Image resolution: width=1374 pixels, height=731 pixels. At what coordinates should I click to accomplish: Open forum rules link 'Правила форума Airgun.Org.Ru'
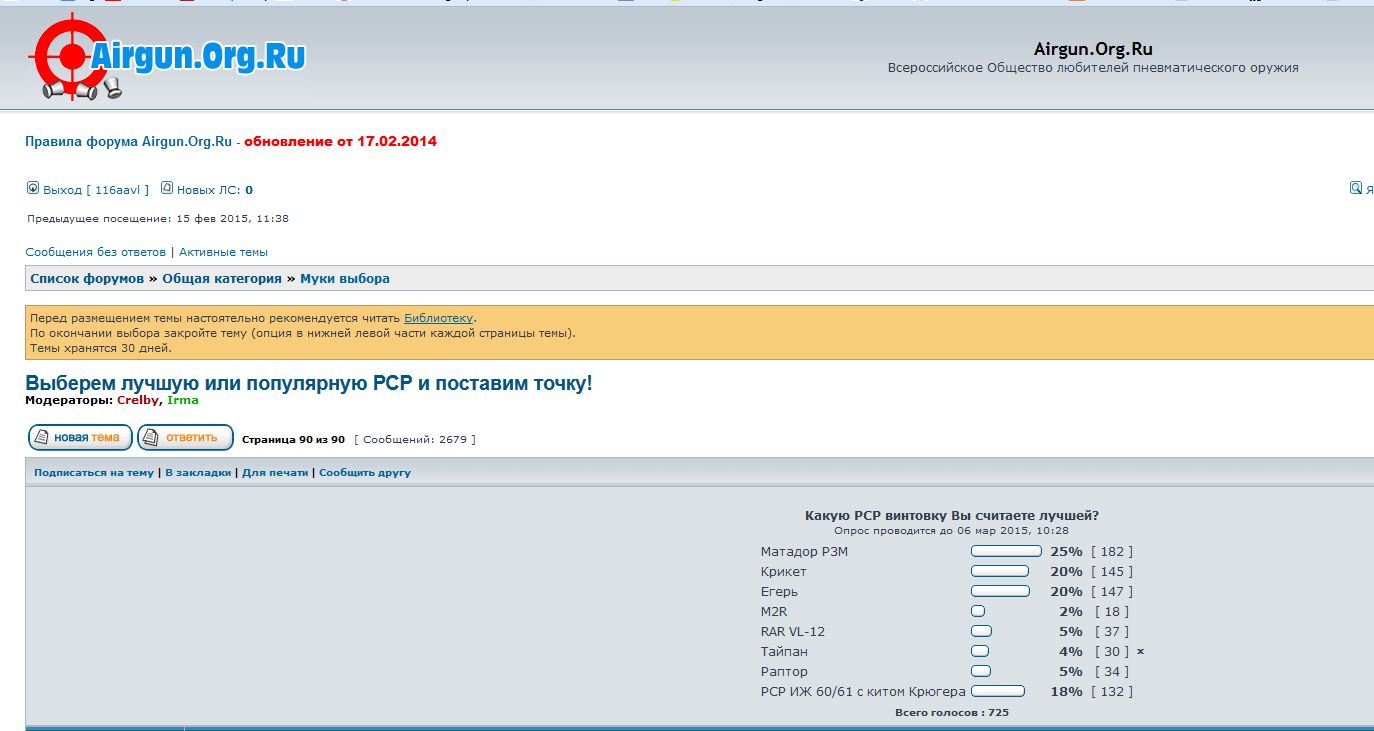click(x=128, y=141)
